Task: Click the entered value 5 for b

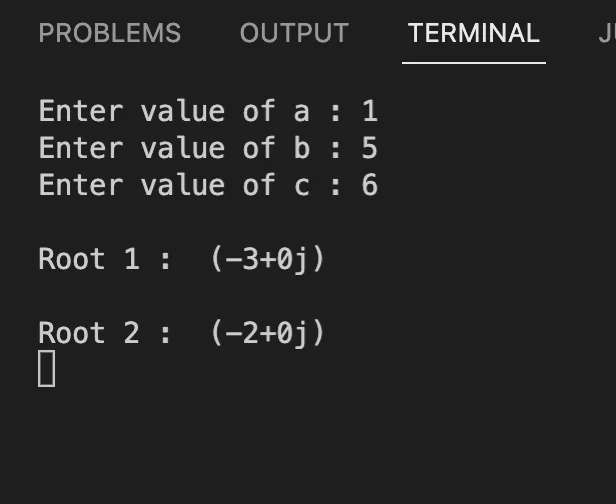Action: point(369,148)
